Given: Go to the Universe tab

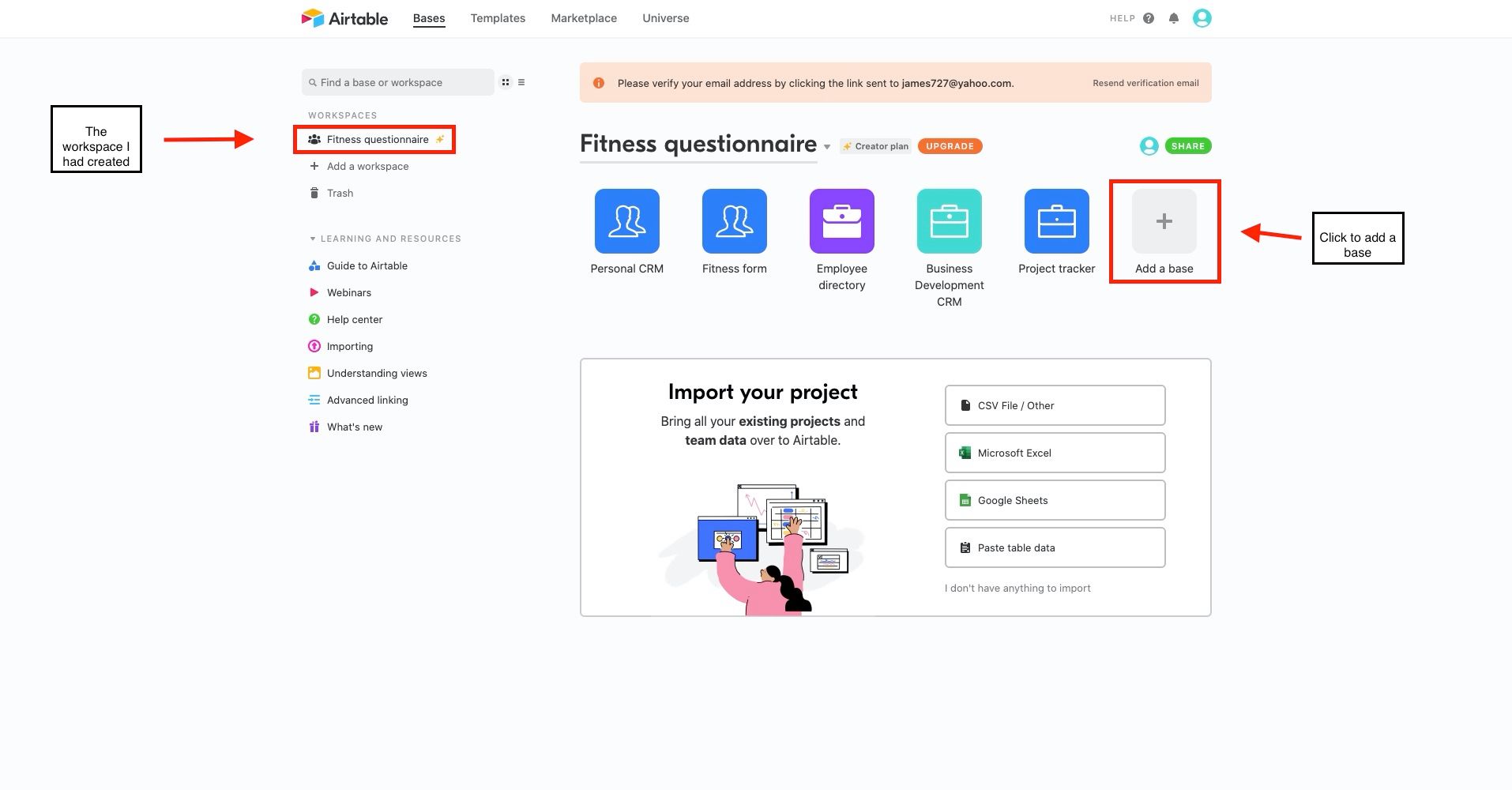Looking at the screenshot, I should tap(666, 18).
